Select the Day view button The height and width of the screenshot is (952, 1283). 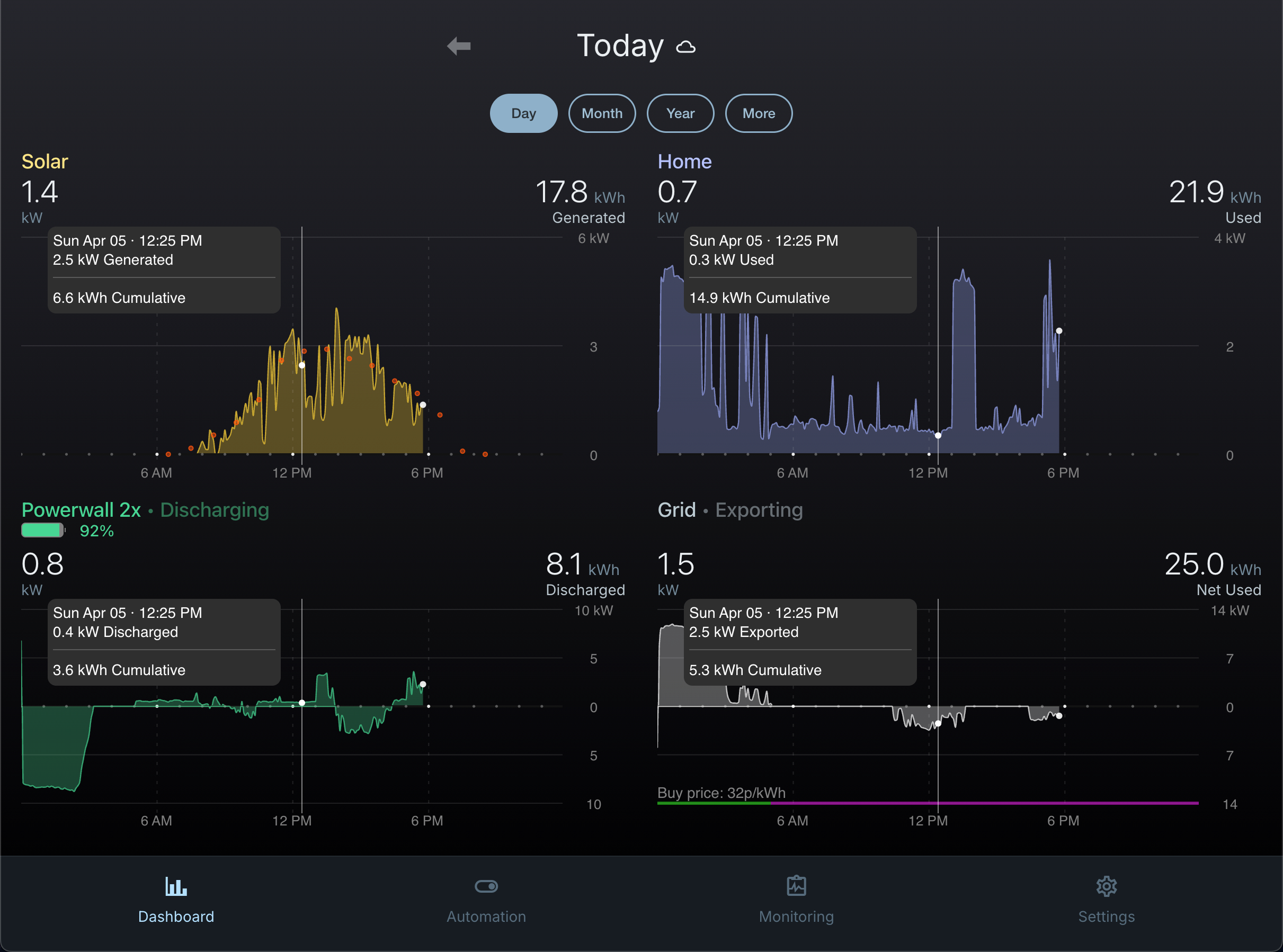[523, 113]
